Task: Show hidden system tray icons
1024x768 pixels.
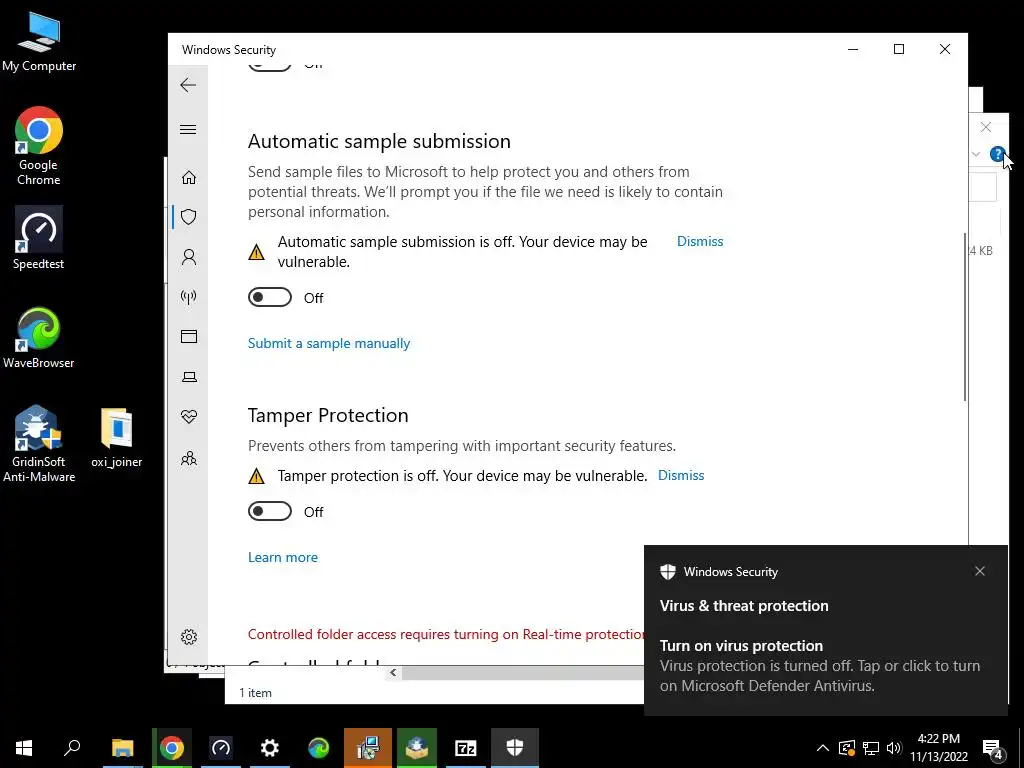Action: tap(823, 748)
